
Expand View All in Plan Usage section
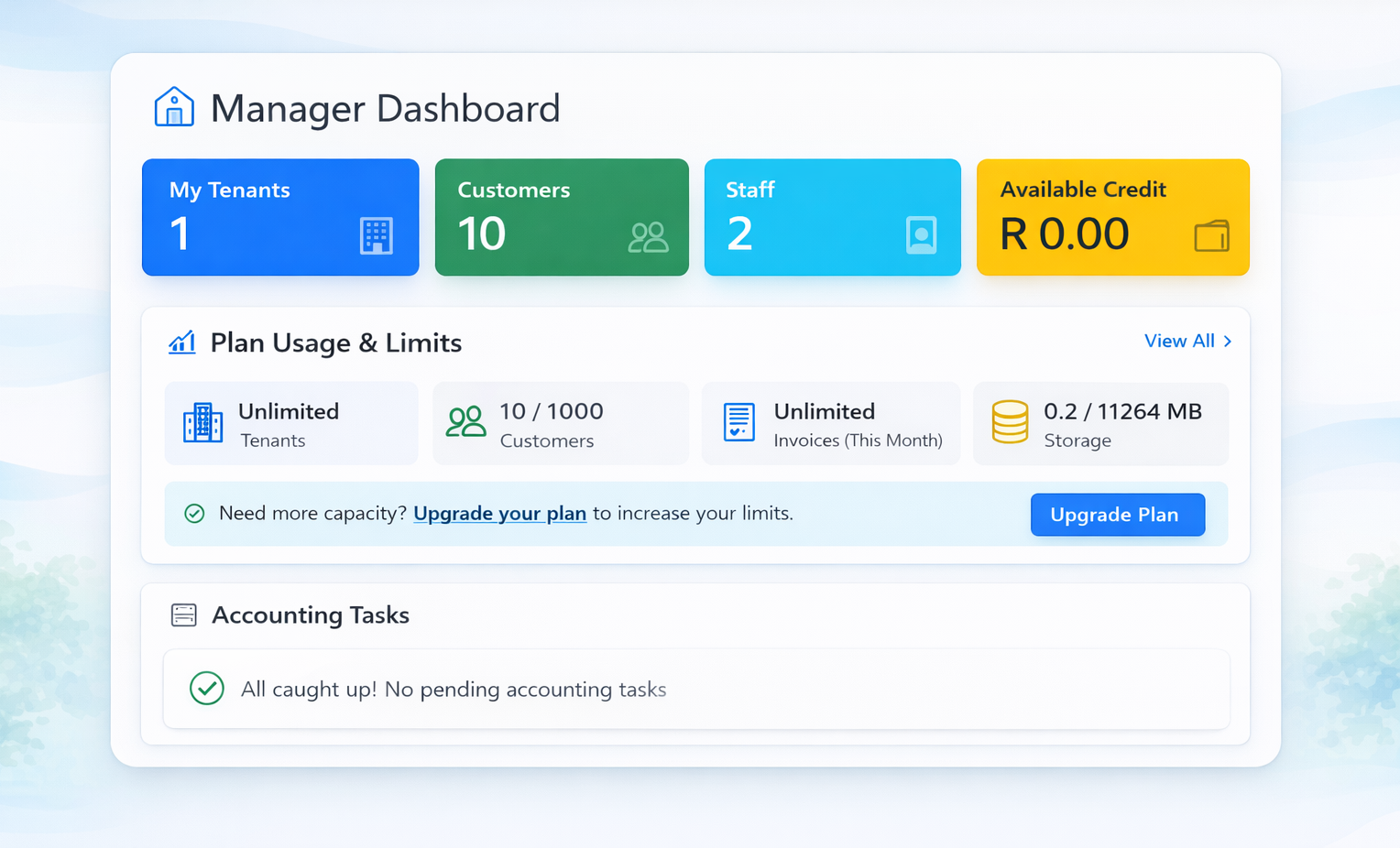tap(1179, 341)
